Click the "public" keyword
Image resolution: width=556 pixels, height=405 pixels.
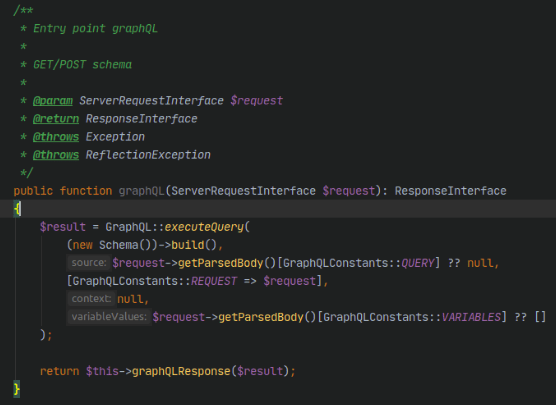coord(33,191)
